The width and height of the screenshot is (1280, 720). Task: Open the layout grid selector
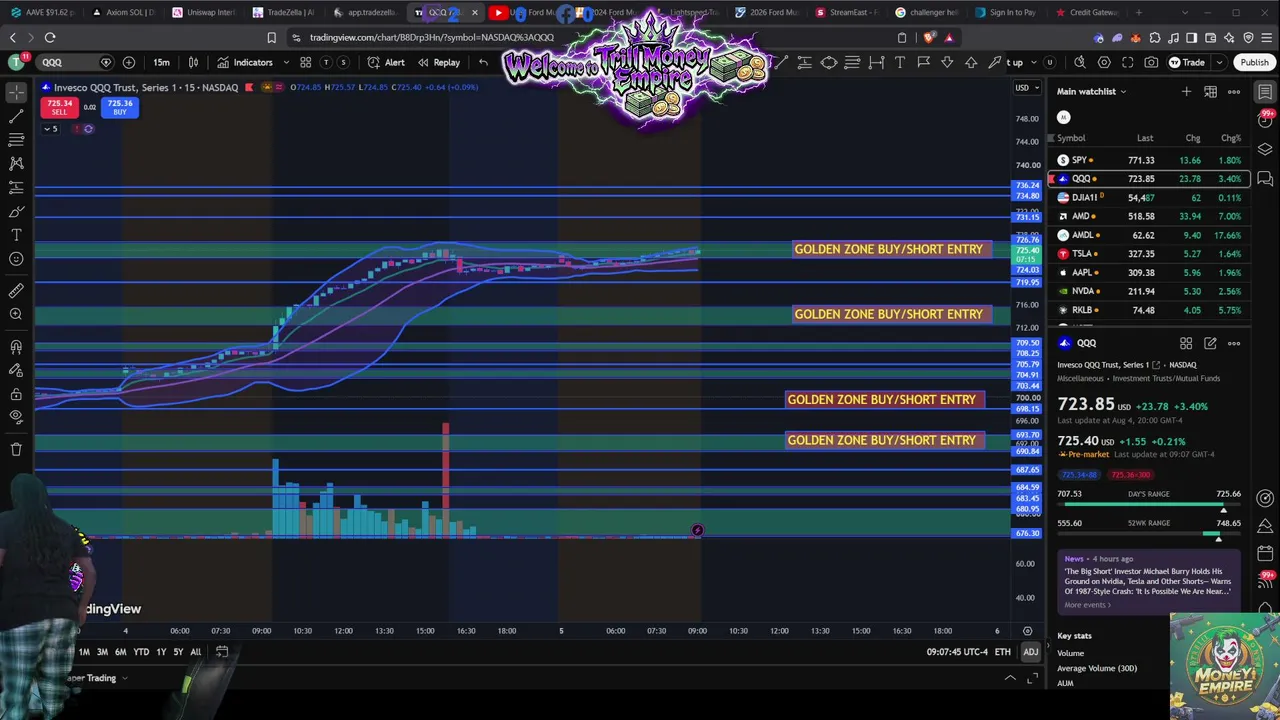306,62
